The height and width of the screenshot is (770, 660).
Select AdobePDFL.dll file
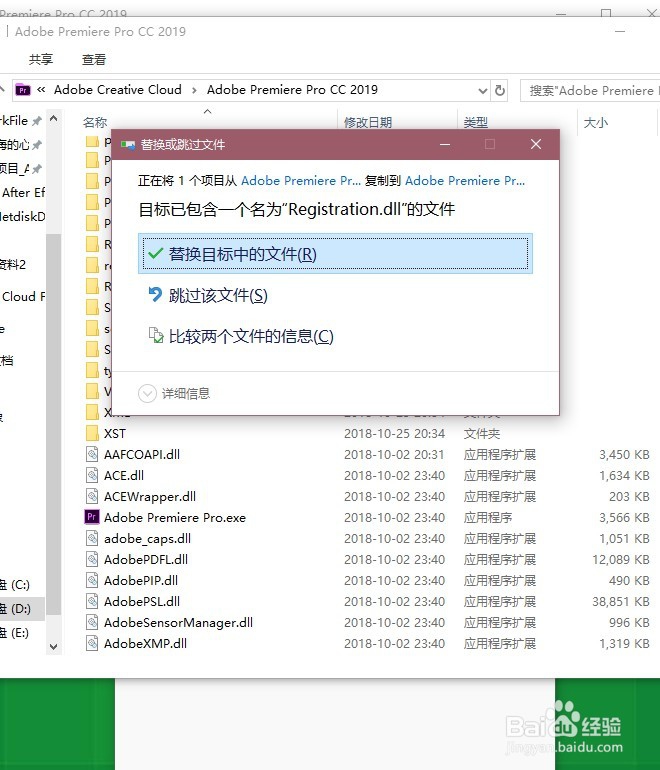pos(146,560)
